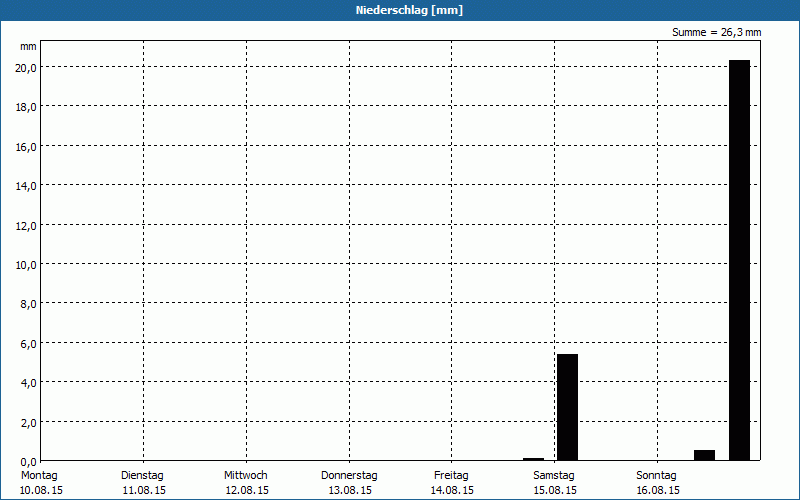800x500 pixels.
Task: Select the Summe = 26,3 mm total label
Action: (x=716, y=33)
